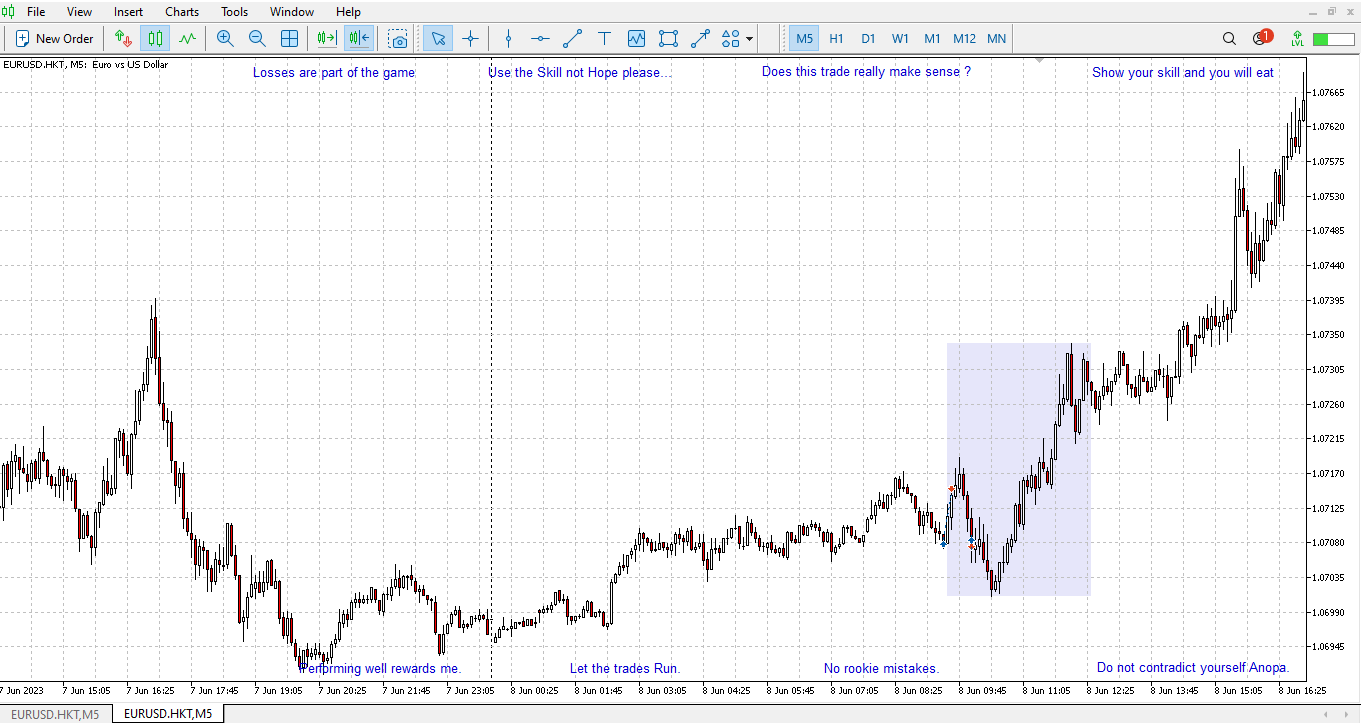Zoom in on the chart
The width and height of the screenshot is (1361, 723).
(x=225, y=38)
